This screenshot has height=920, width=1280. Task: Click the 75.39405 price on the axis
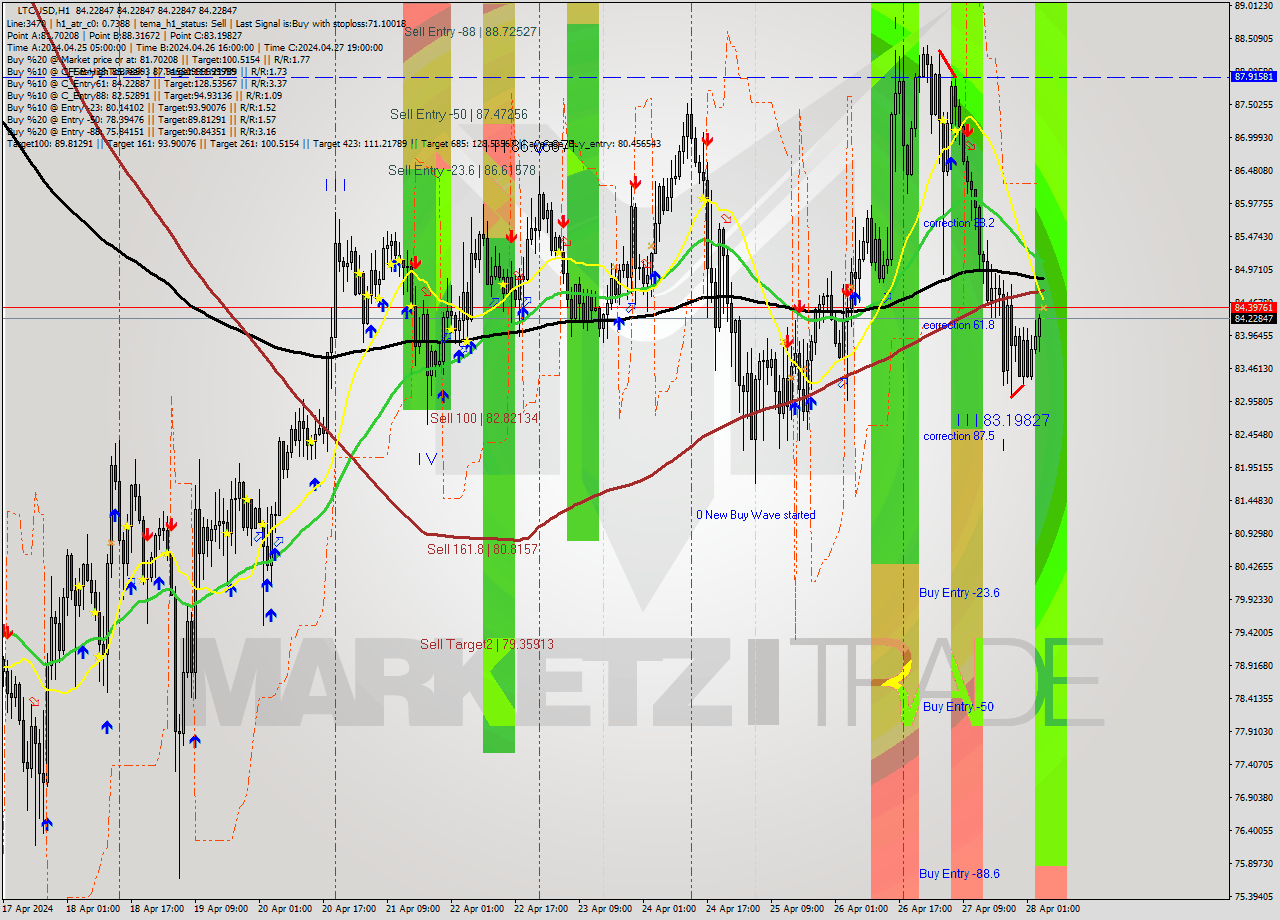1254,897
